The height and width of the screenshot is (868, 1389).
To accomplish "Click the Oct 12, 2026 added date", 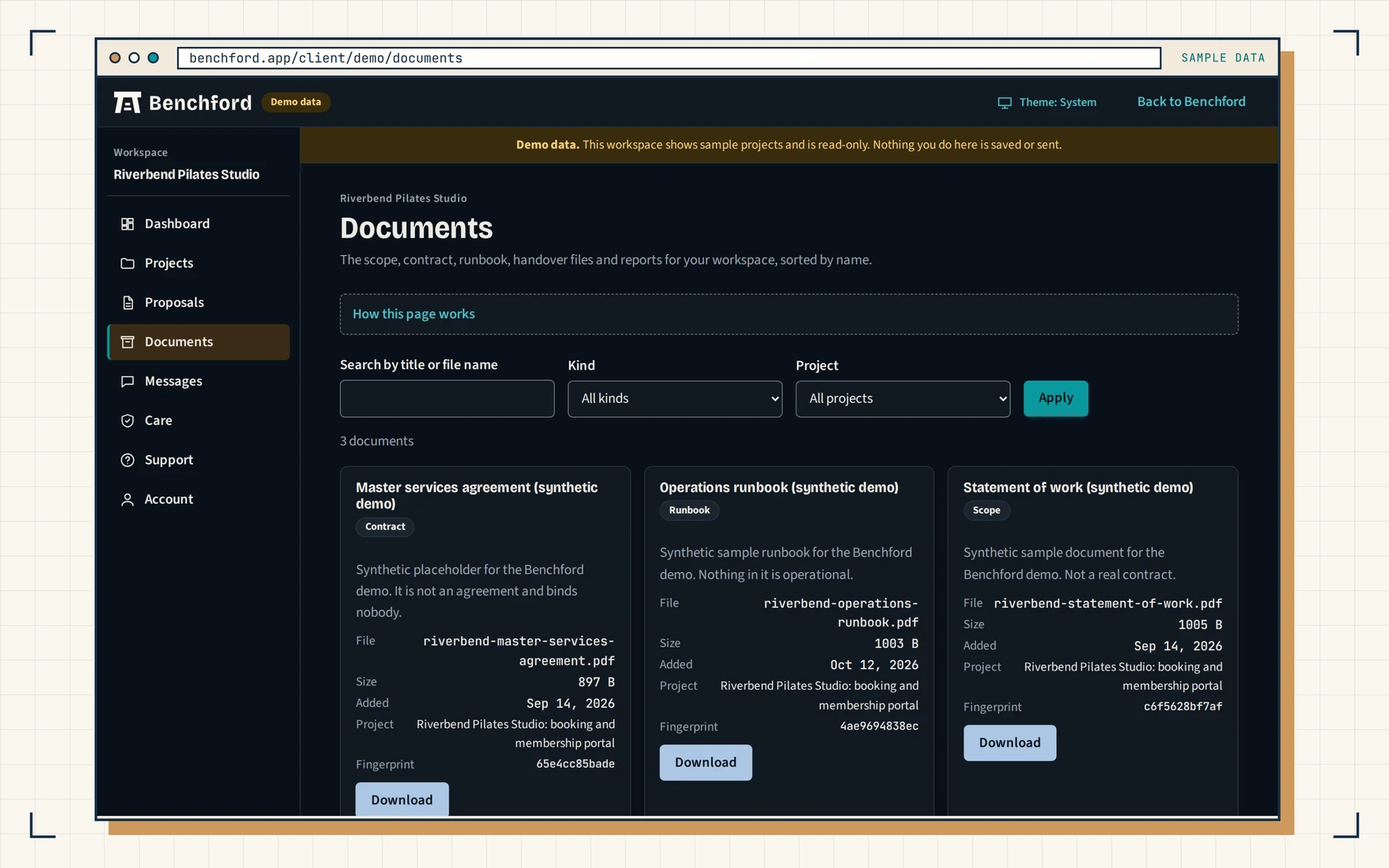I will coord(874,665).
